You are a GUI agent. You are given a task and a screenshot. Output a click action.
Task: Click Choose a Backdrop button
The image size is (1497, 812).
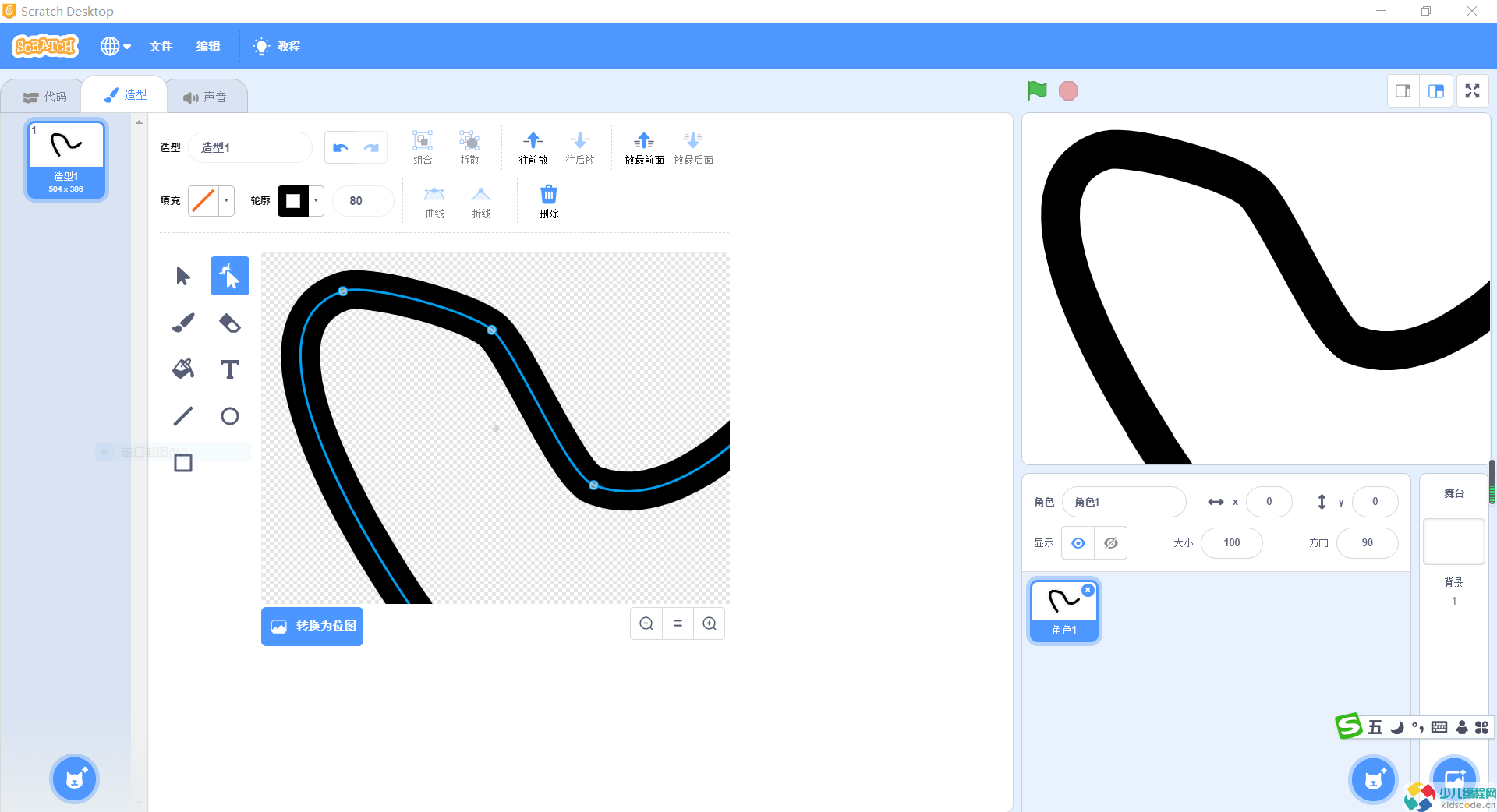pyautogui.click(x=1455, y=778)
